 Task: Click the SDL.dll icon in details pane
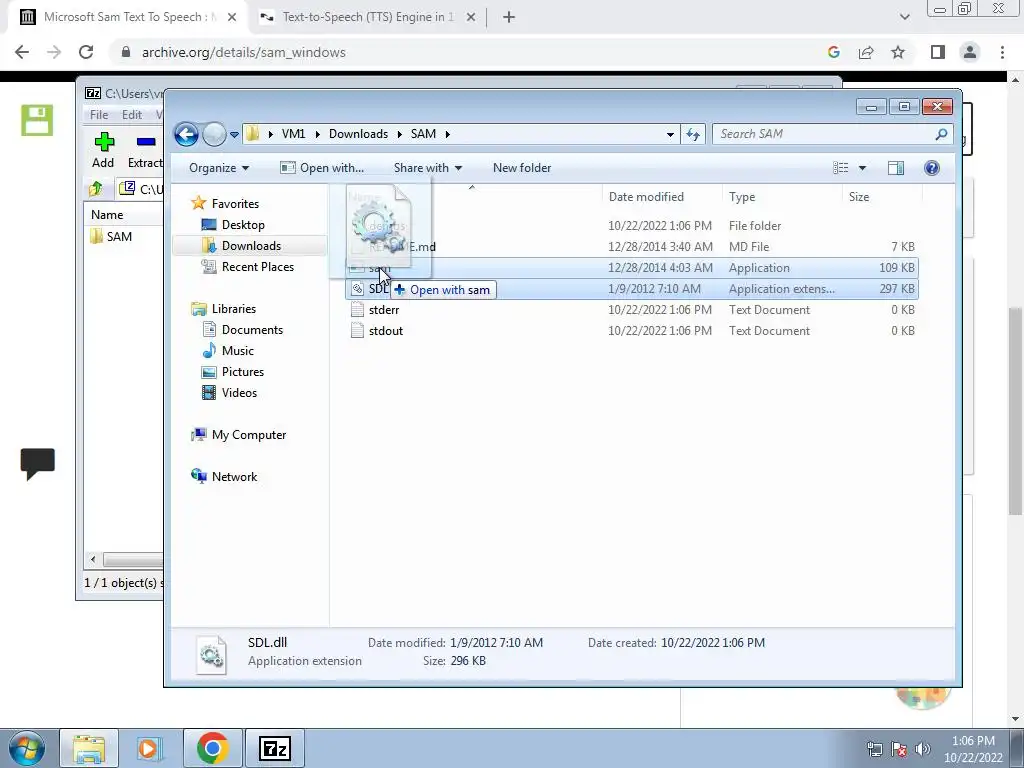[x=211, y=654]
